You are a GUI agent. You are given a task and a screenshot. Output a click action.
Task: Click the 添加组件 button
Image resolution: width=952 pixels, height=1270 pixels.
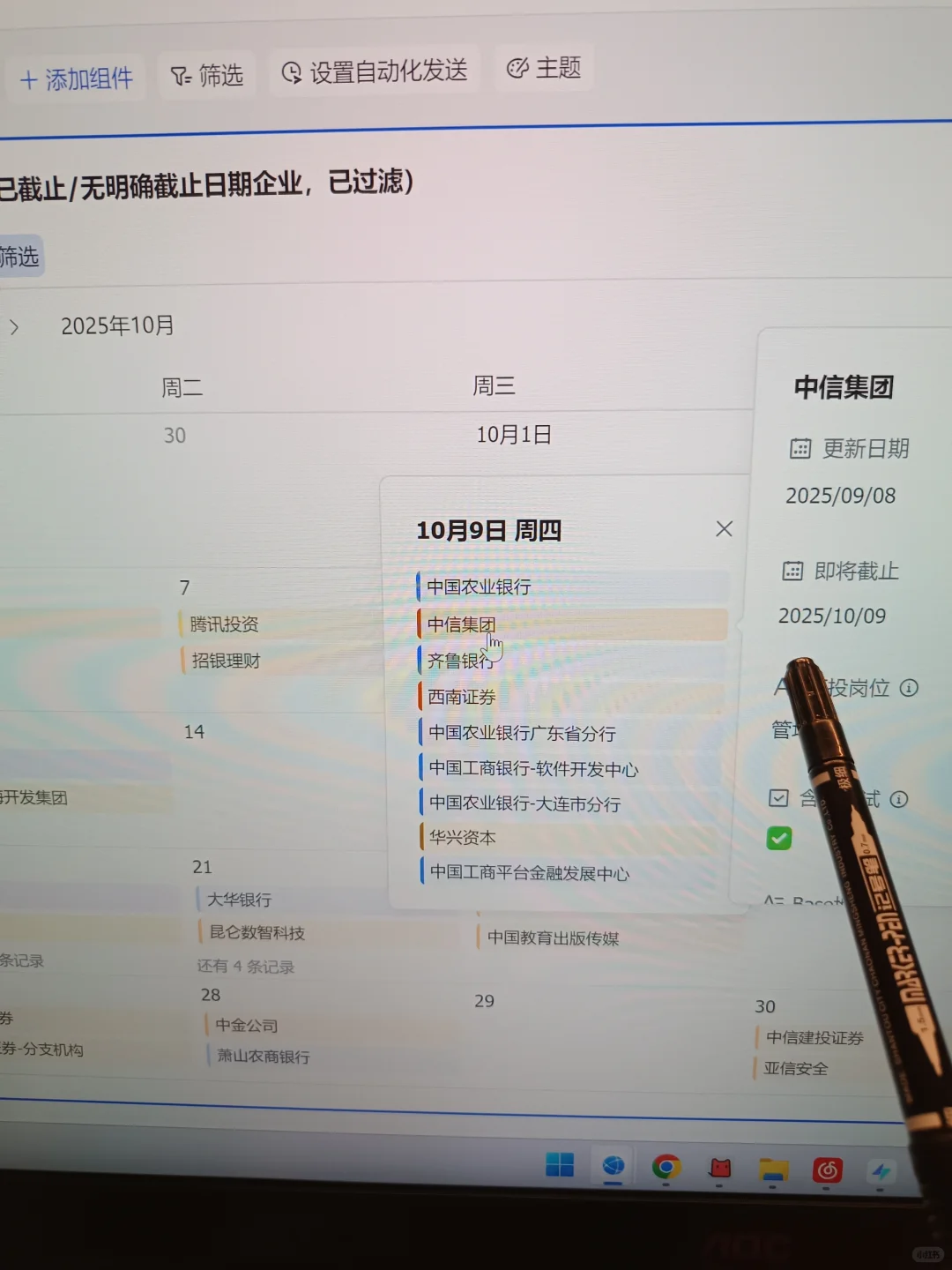76,79
